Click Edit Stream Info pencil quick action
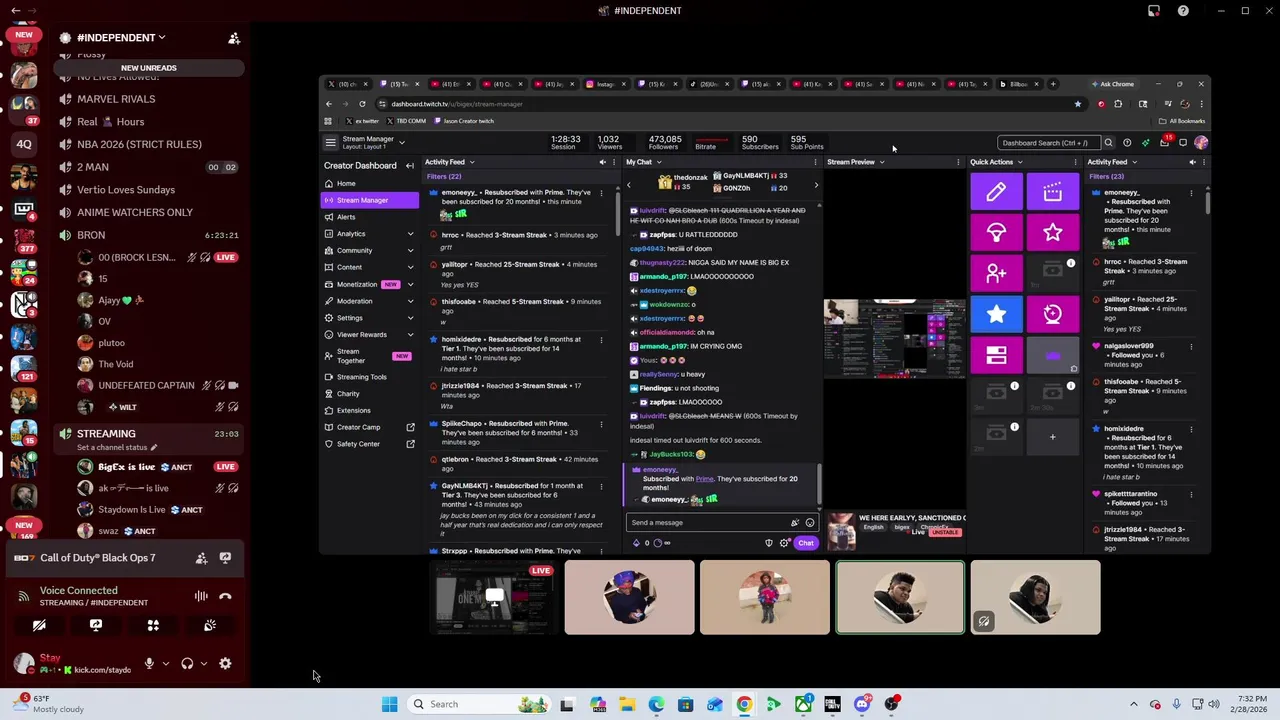This screenshot has width=1280, height=720. click(x=996, y=192)
